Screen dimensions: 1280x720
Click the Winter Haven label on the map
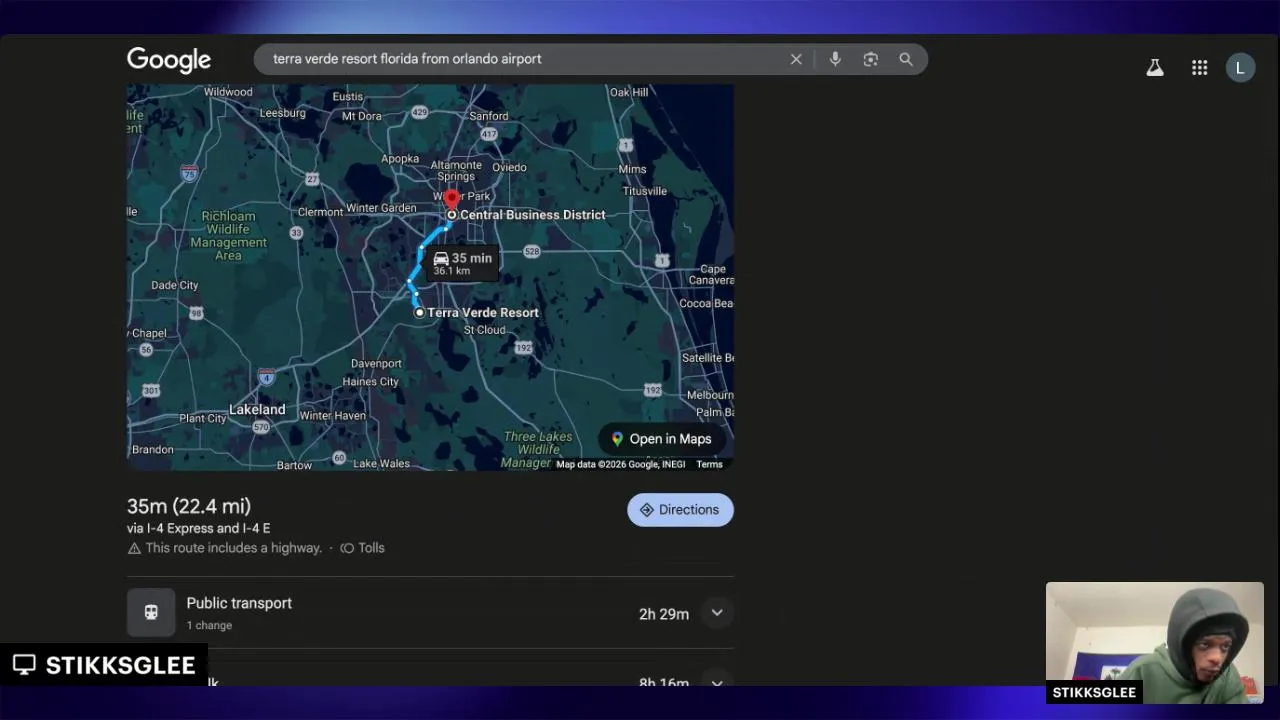(332, 416)
